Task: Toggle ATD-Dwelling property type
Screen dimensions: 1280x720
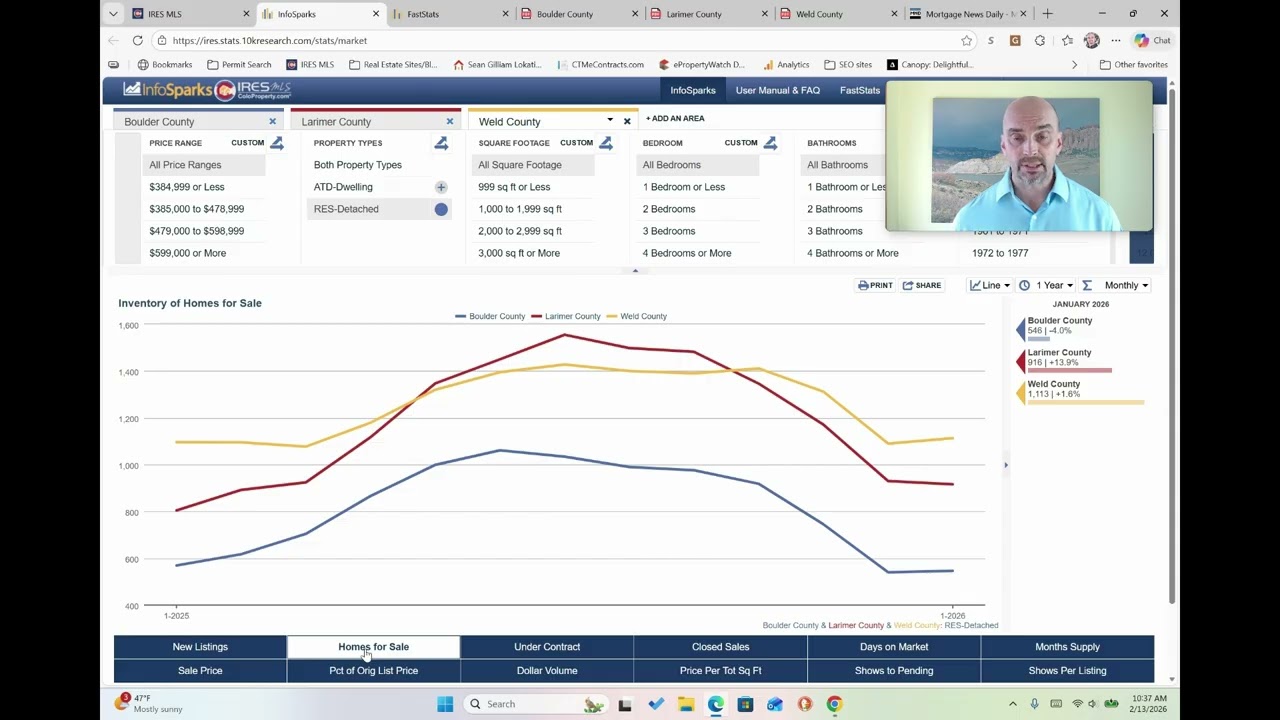Action: [x=441, y=187]
